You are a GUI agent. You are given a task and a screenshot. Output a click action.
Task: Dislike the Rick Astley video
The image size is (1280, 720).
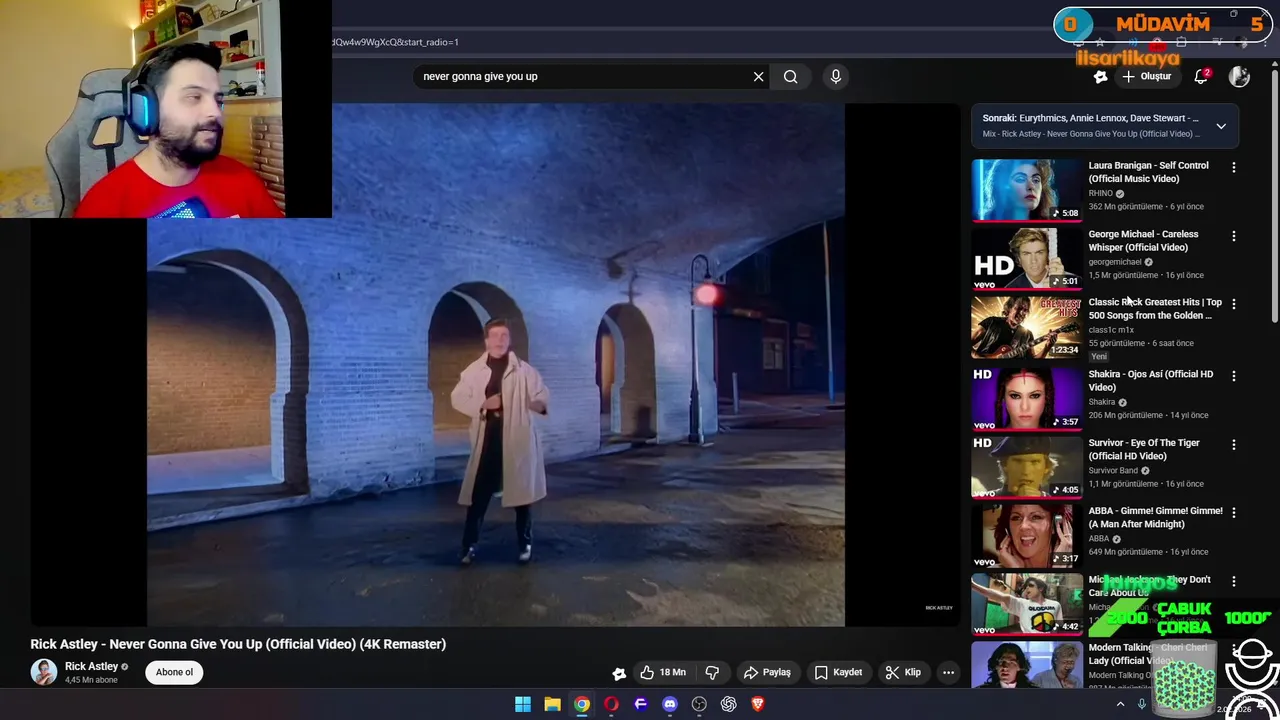(x=712, y=672)
